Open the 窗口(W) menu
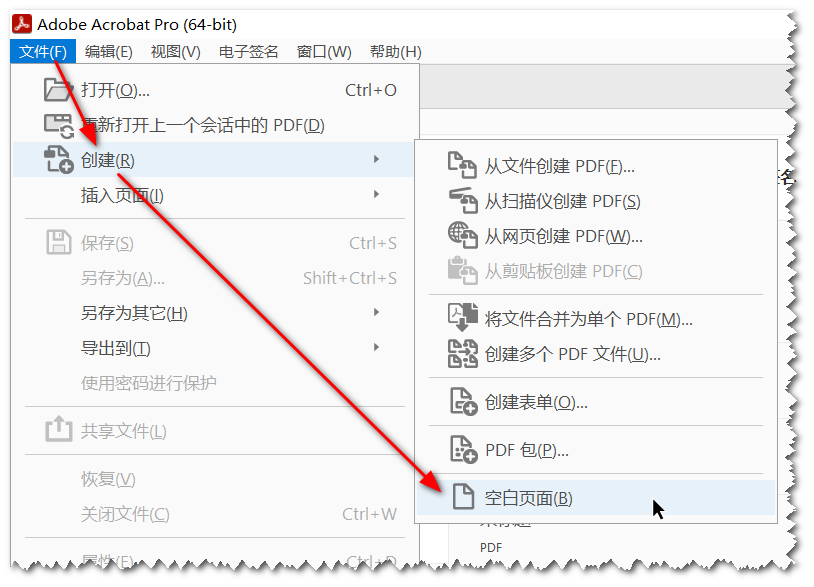Screen dimensions: 814x587 [324, 51]
